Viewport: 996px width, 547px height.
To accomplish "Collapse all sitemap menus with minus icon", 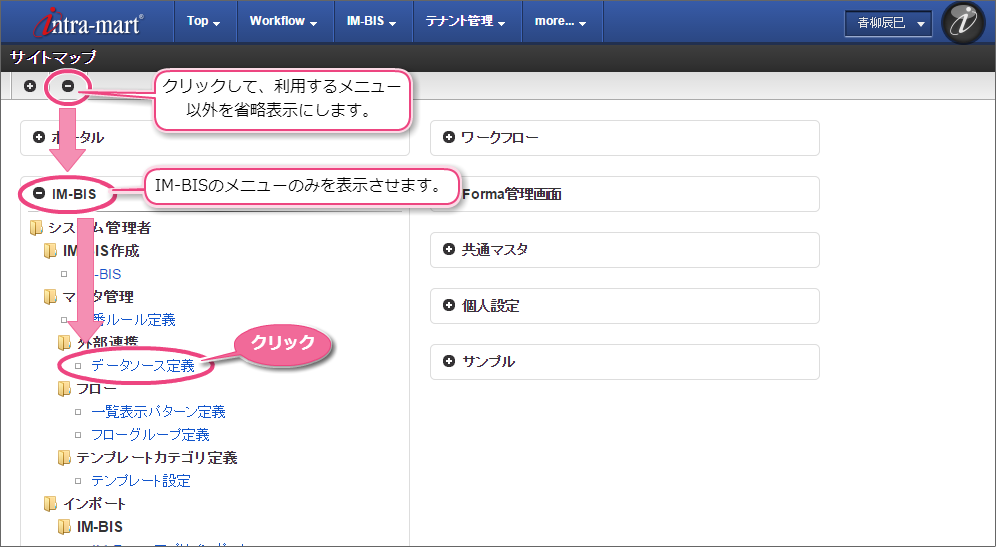I will pos(68,86).
